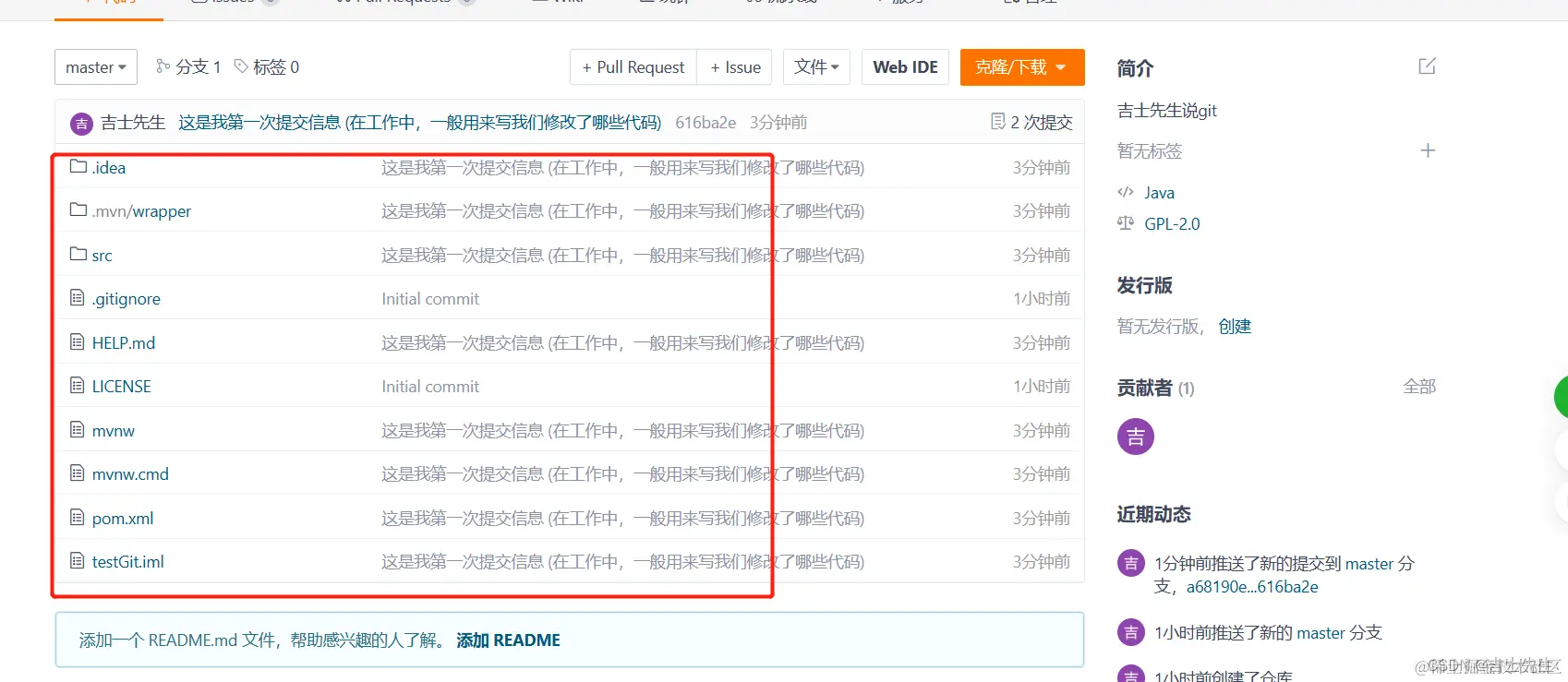Click the folder icon for src
This screenshot has height=682, width=1568.
click(x=78, y=254)
